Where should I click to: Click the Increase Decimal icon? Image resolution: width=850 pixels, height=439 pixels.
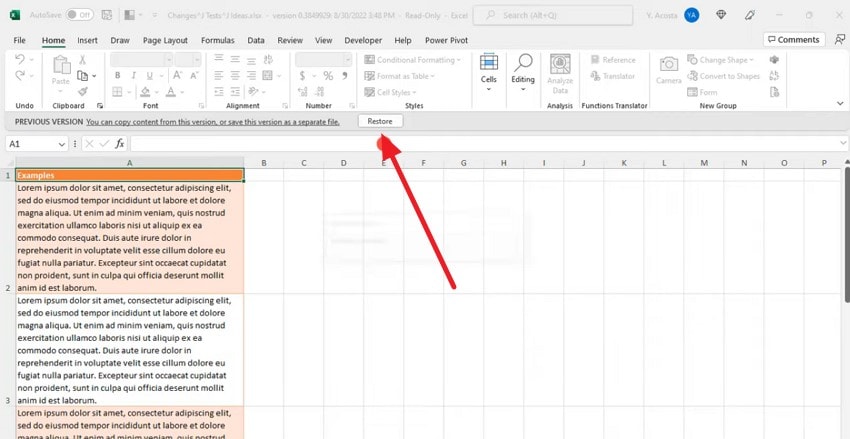coord(302,92)
